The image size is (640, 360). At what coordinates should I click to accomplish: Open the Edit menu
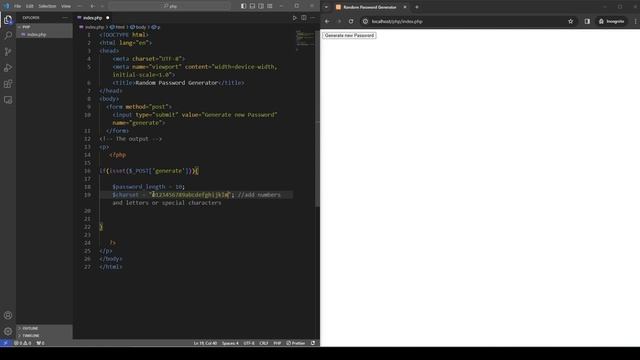pos(30,6)
